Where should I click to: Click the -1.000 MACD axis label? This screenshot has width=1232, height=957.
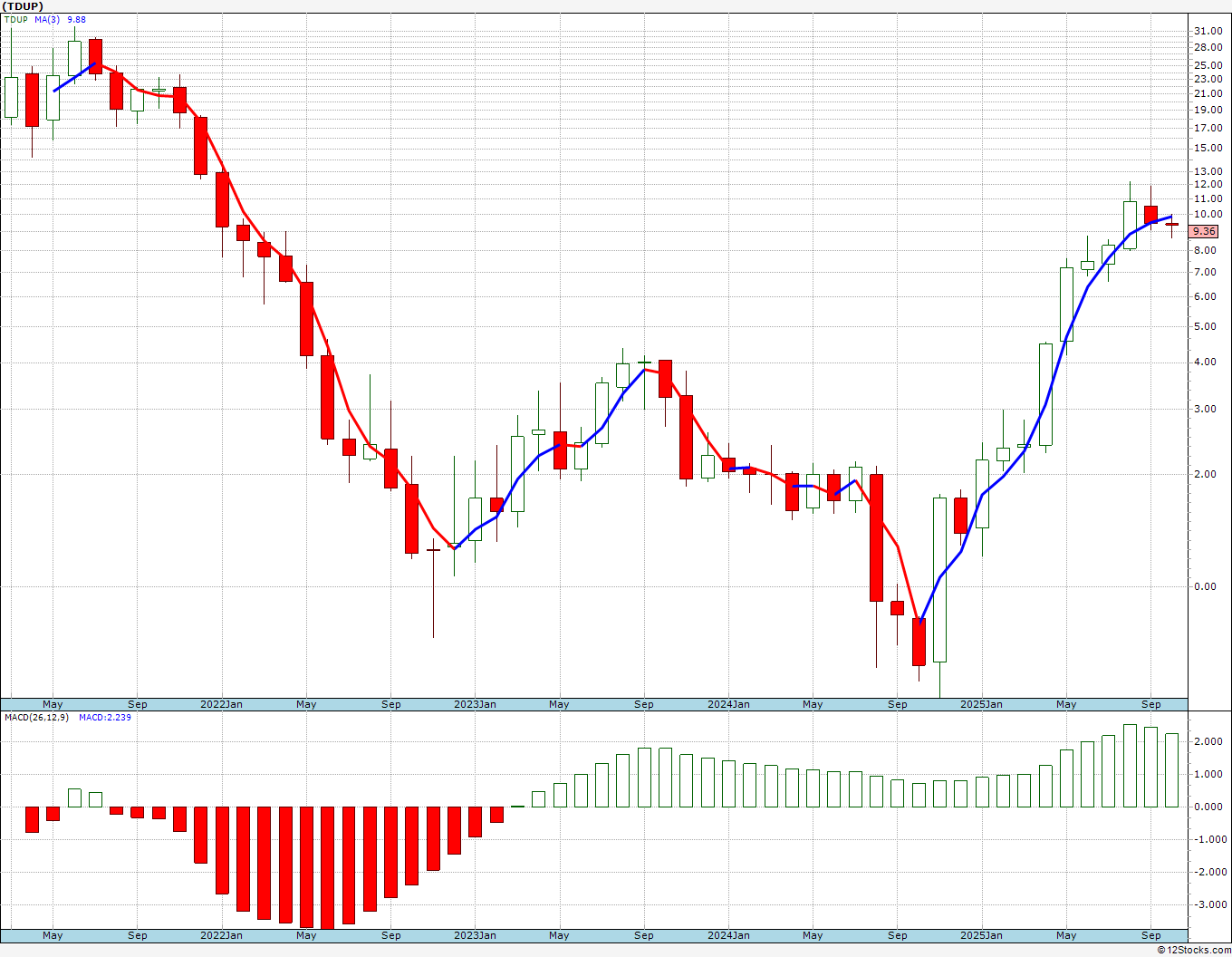point(1208,839)
